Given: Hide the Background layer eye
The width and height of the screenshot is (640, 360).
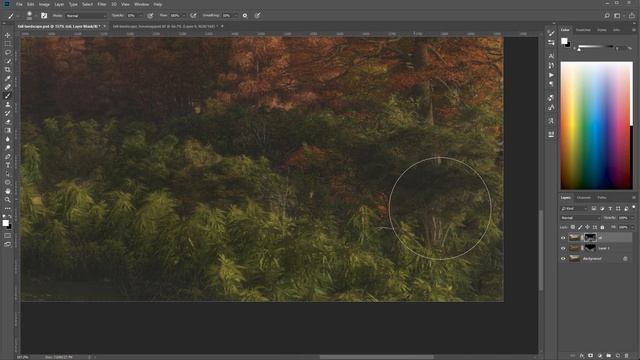Looking at the screenshot, I should click(563, 258).
